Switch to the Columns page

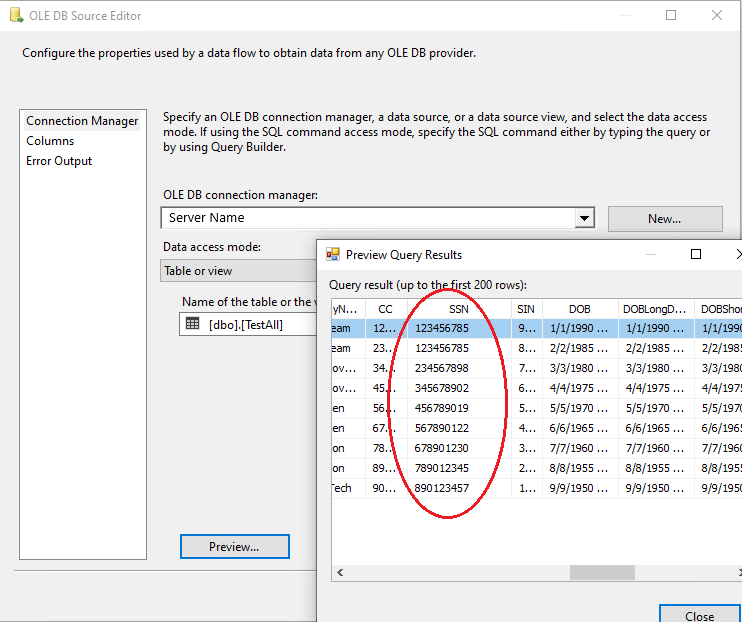click(50, 141)
